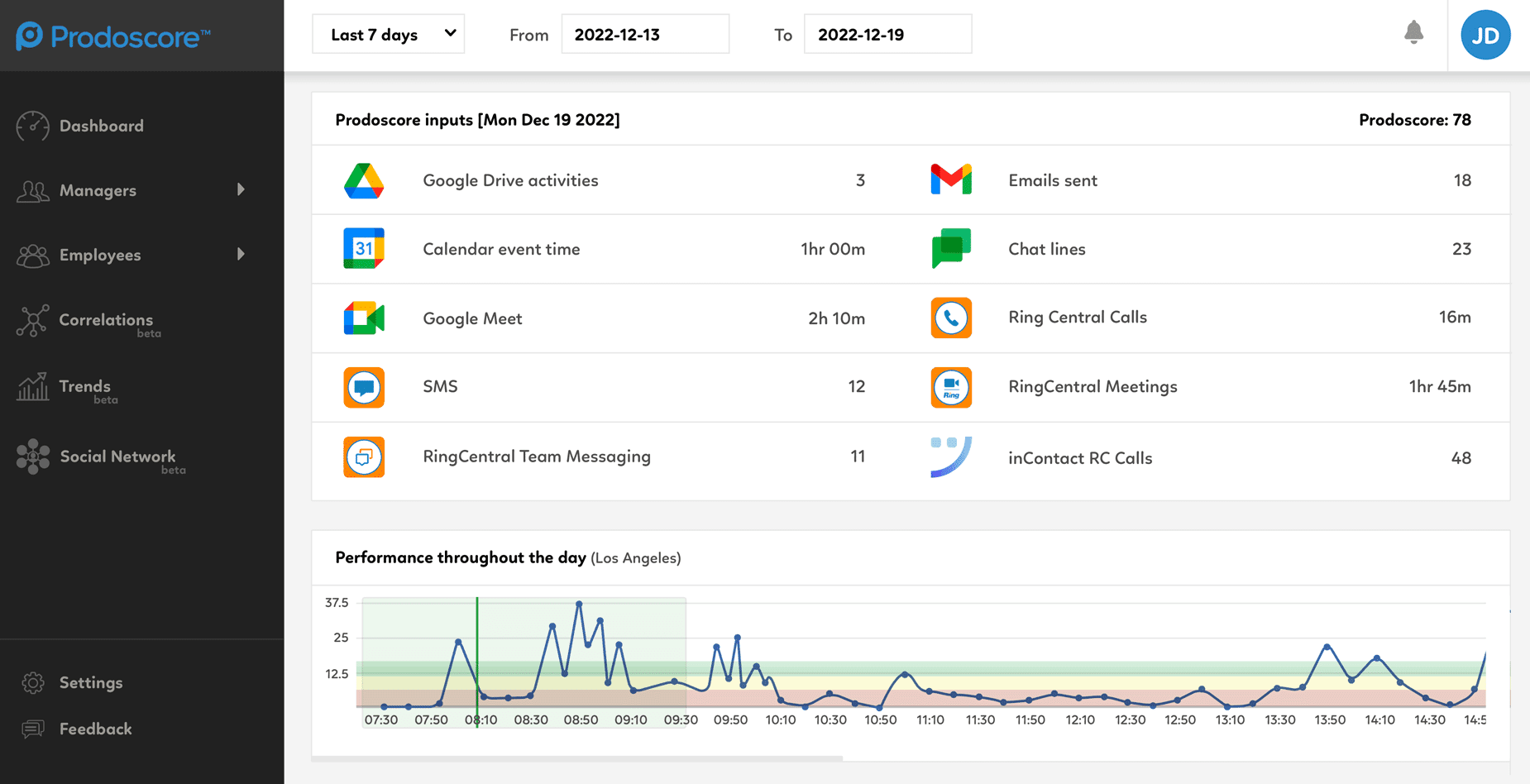Expand the Managers submenu arrow

[241, 190]
